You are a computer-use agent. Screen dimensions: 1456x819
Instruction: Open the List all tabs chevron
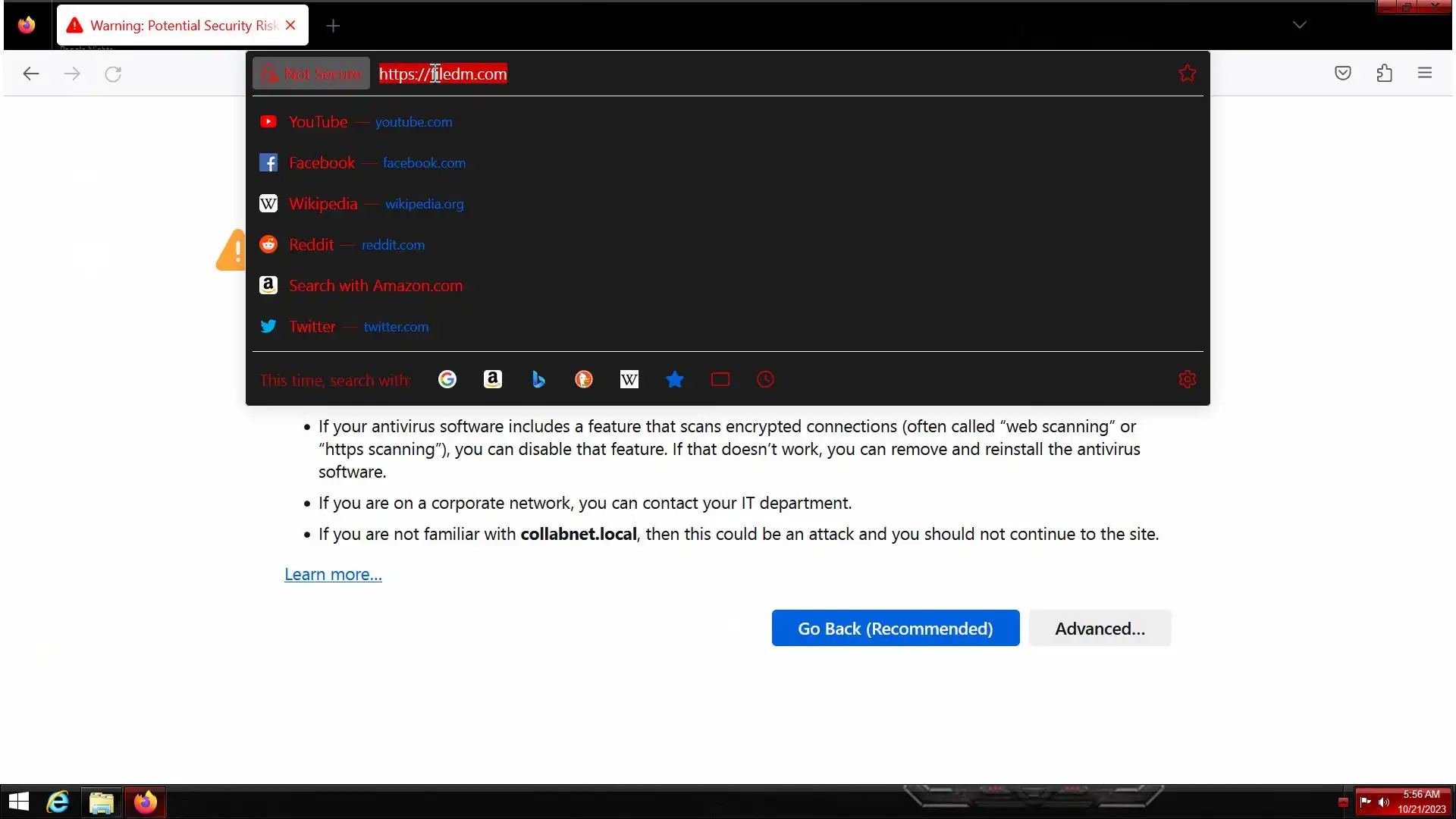click(x=1299, y=25)
